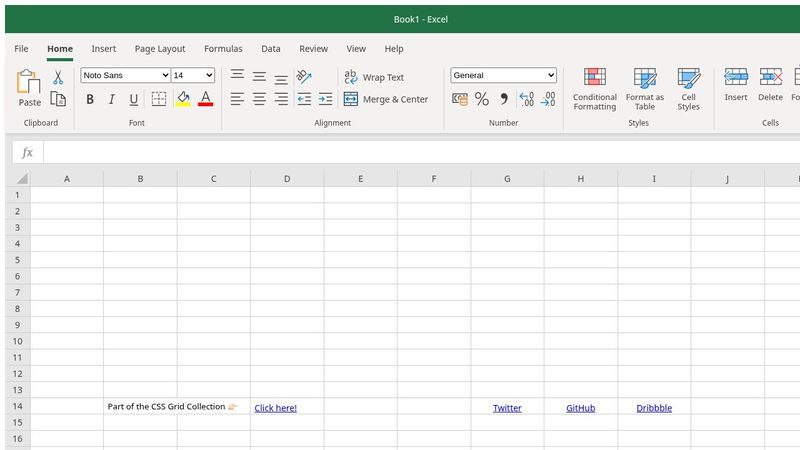Pick the yellow fill color swatch
This screenshot has width=800, height=450.
pyautogui.click(x=182, y=99)
